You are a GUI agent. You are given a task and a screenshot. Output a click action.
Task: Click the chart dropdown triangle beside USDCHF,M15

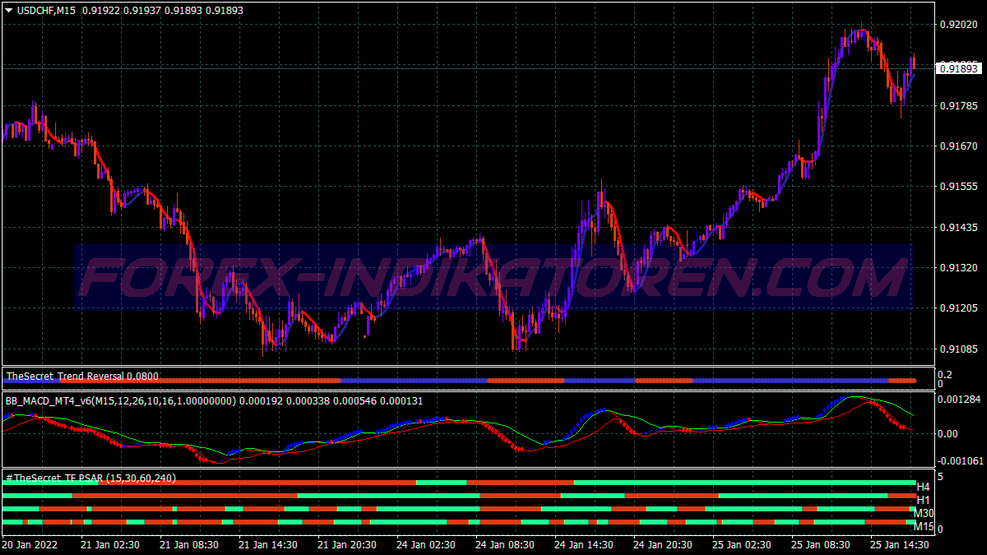[9, 10]
